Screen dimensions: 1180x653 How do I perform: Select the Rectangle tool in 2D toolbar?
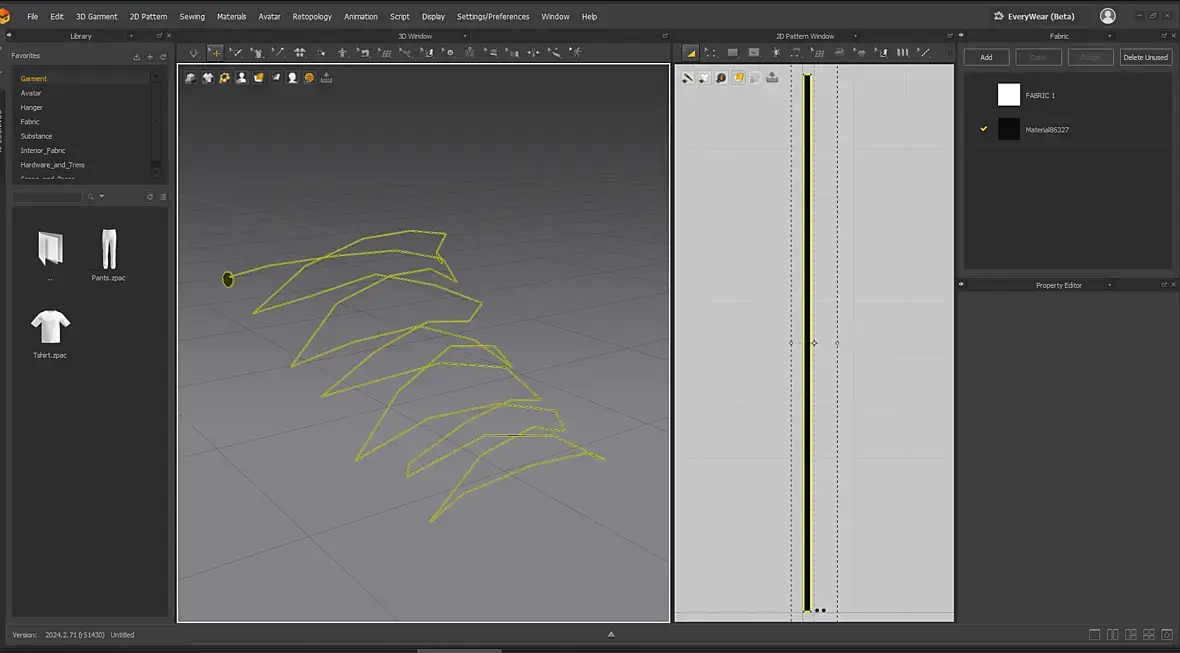click(x=733, y=53)
